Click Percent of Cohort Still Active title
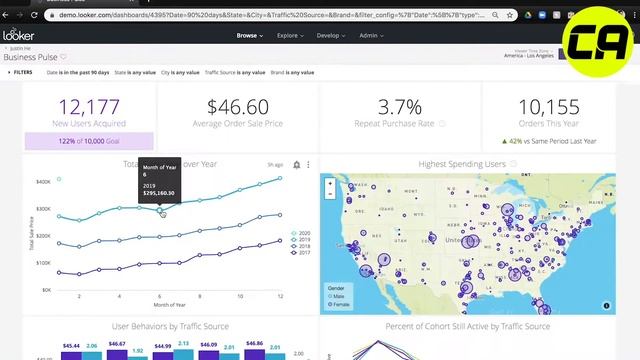This screenshot has width=640, height=360. [468, 326]
